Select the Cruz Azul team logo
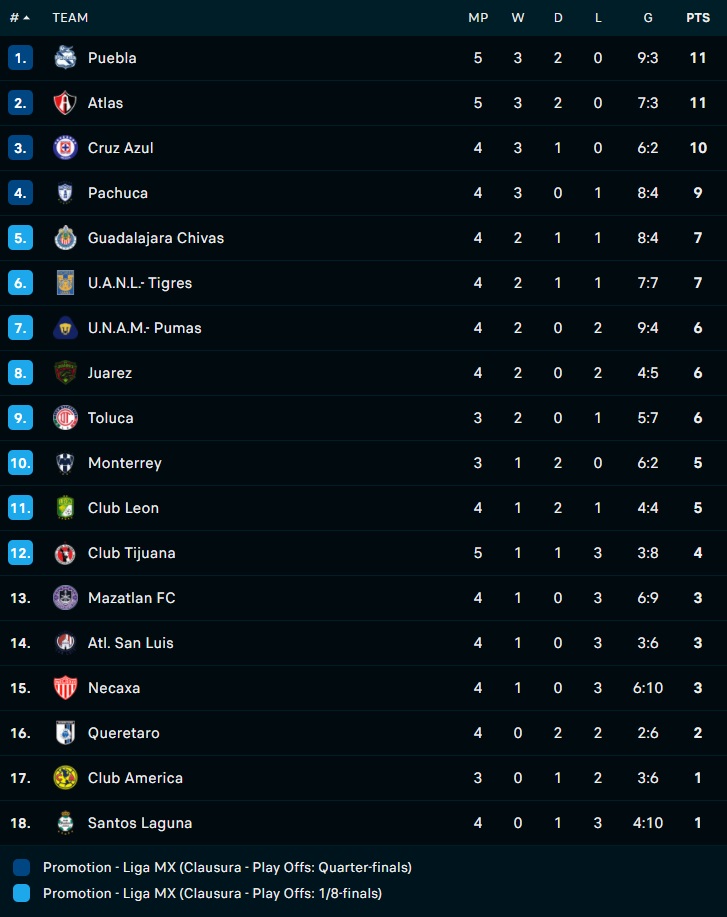The height and width of the screenshot is (917, 727). (x=64, y=148)
